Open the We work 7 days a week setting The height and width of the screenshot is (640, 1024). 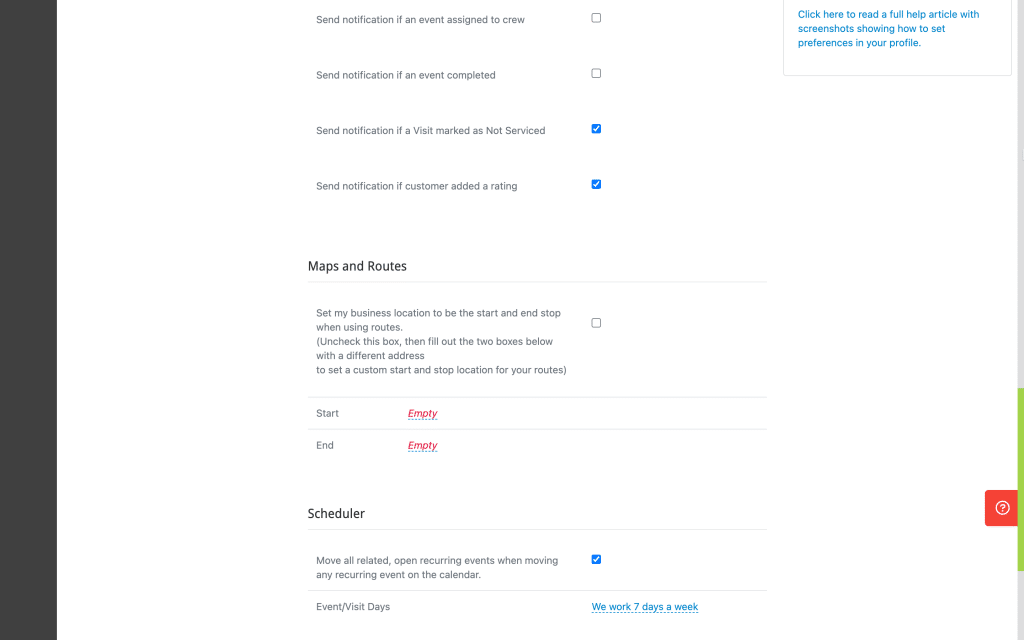pos(645,606)
